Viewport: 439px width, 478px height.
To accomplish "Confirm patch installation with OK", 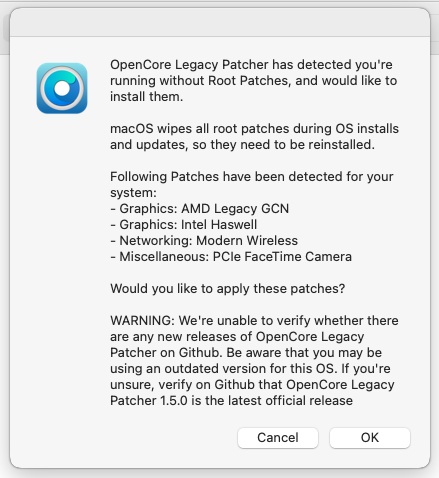I will click(370, 438).
